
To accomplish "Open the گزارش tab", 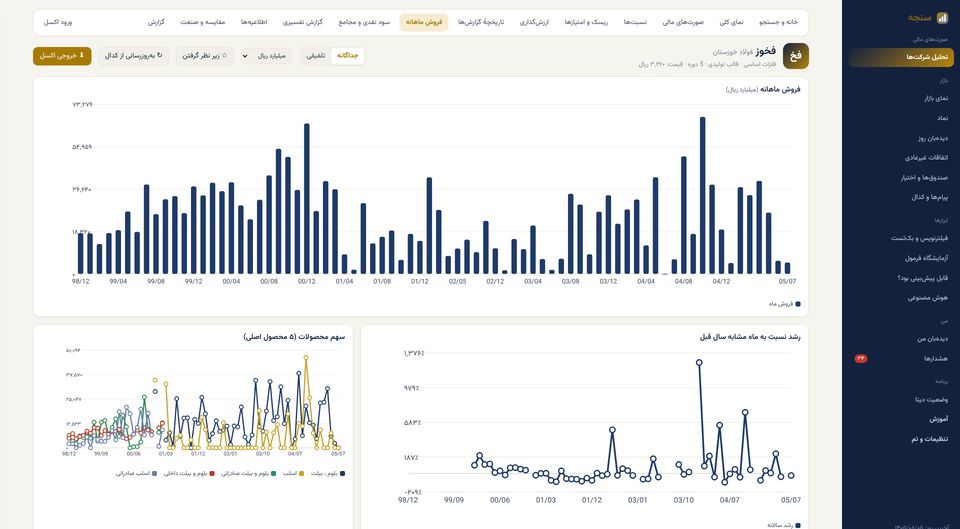I will pos(156,22).
